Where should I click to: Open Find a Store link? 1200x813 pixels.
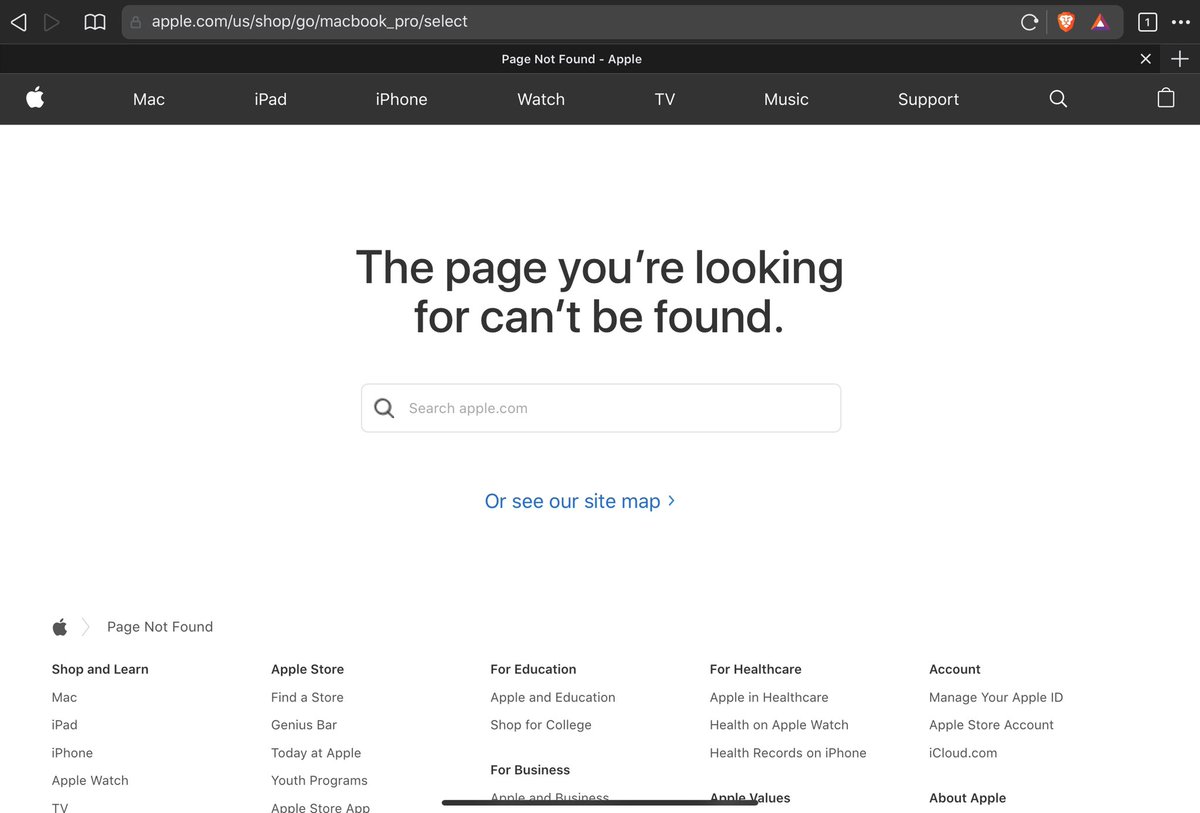tap(307, 697)
